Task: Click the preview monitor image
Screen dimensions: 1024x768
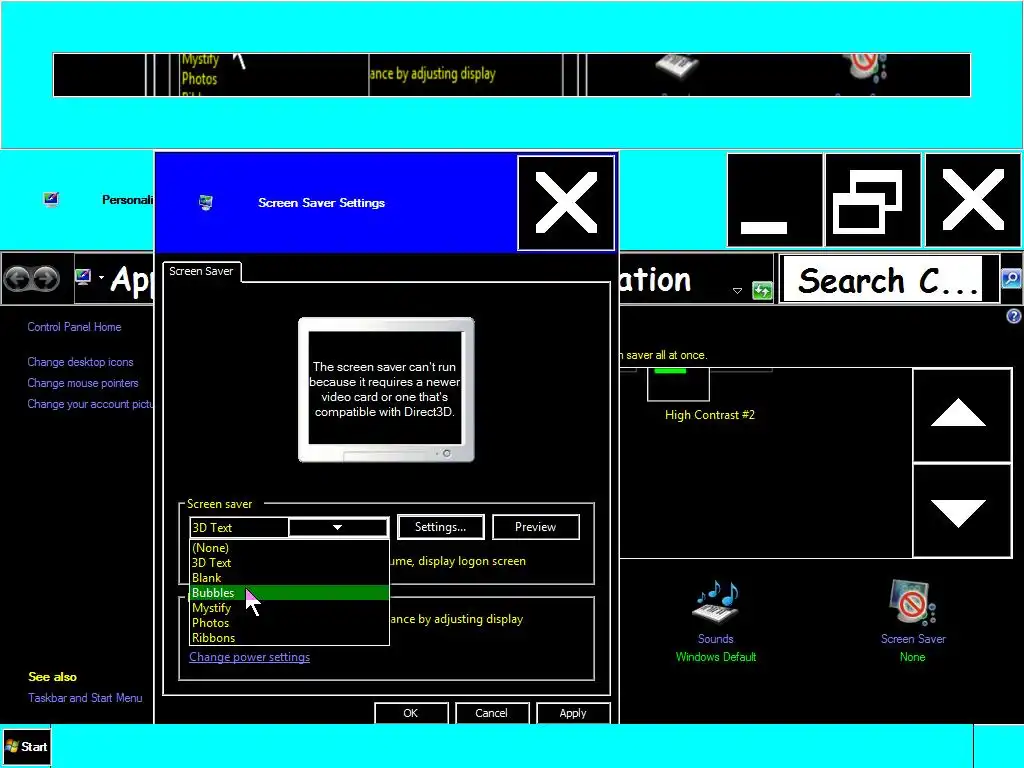Action: [386, 390]
